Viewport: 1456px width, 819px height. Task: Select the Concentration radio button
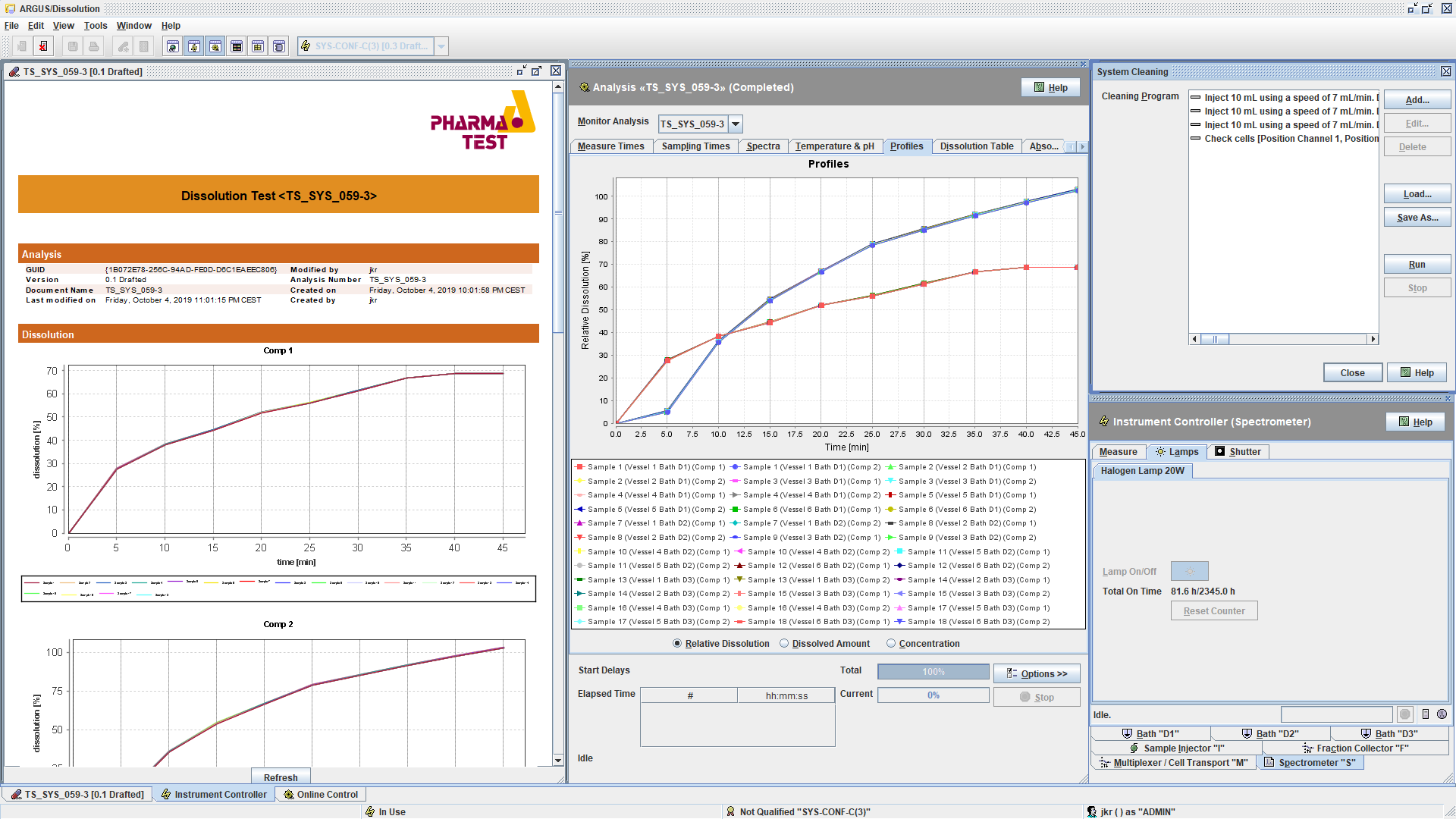click(891, 644)
